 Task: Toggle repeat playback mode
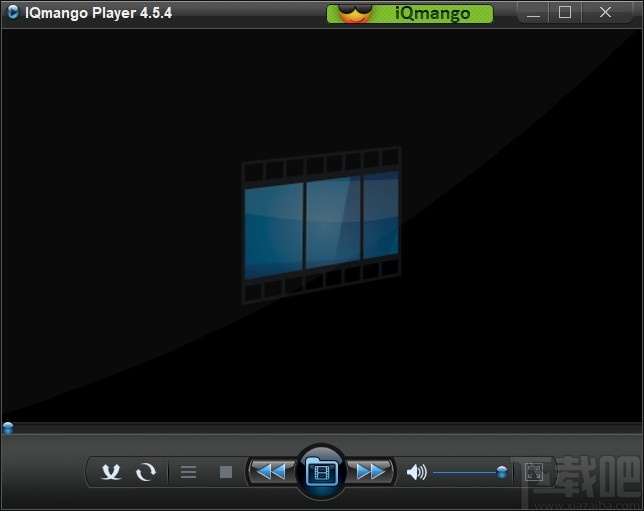click(x=146, y=472)
